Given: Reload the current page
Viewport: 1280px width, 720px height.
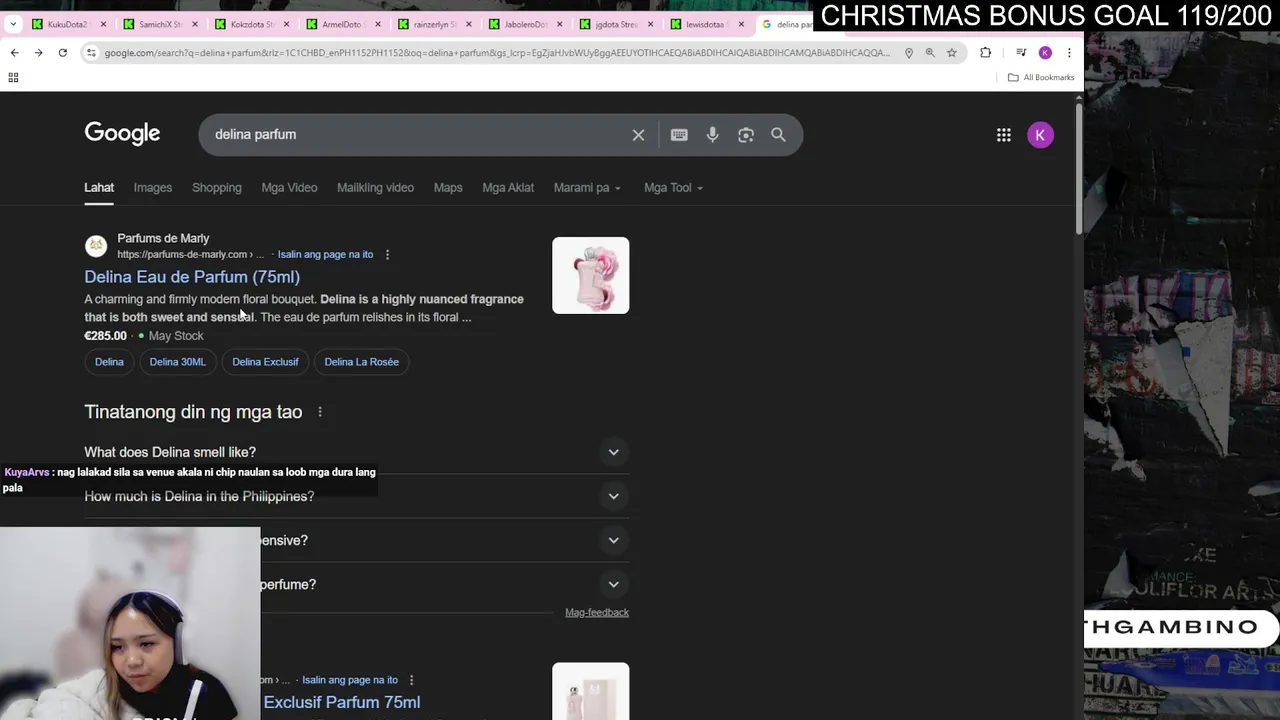Looking at the screenshot, I should 62,53.
